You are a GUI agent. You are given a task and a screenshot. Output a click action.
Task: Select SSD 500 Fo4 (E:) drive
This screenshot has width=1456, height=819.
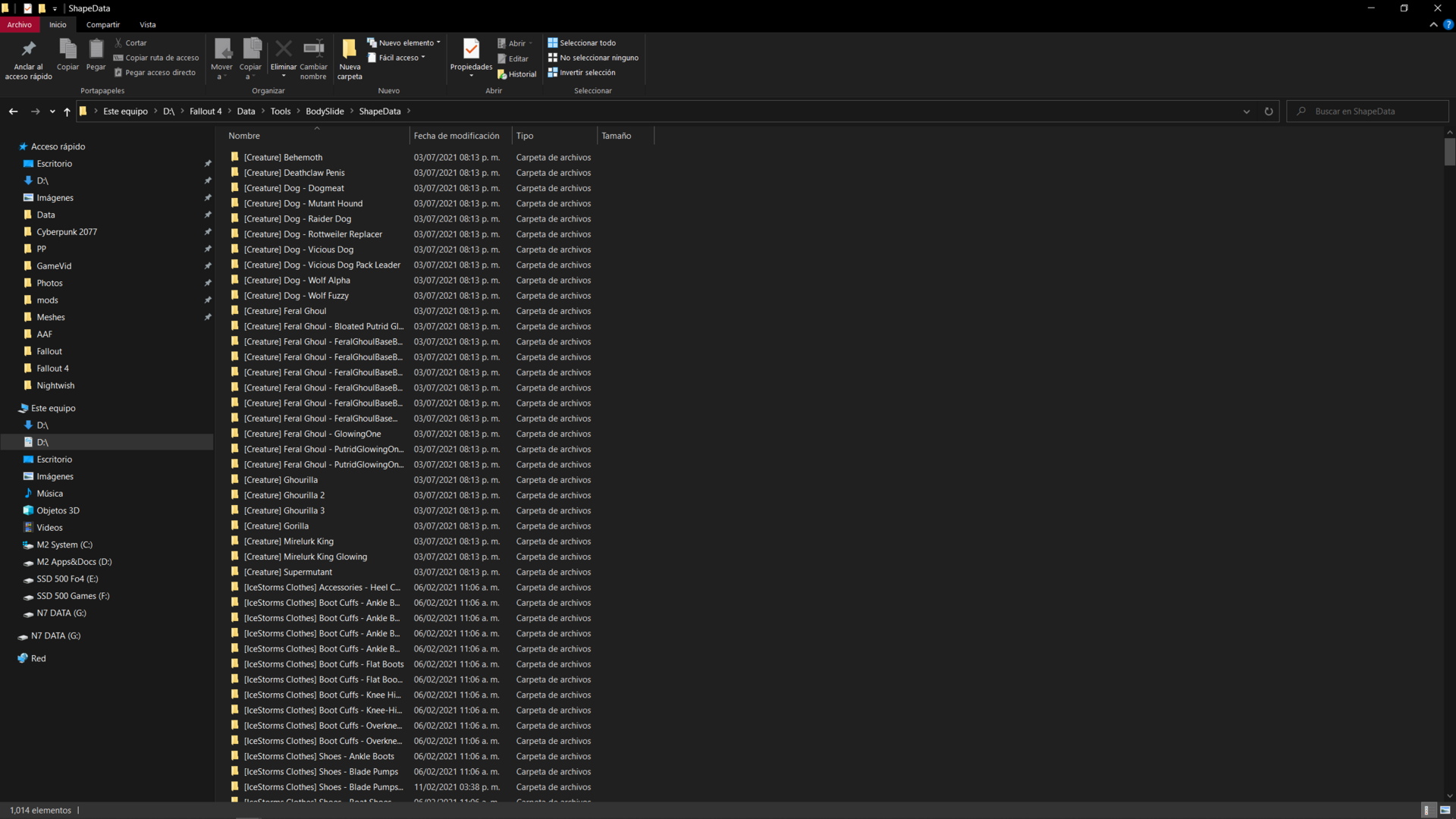(x=67, y=579)
